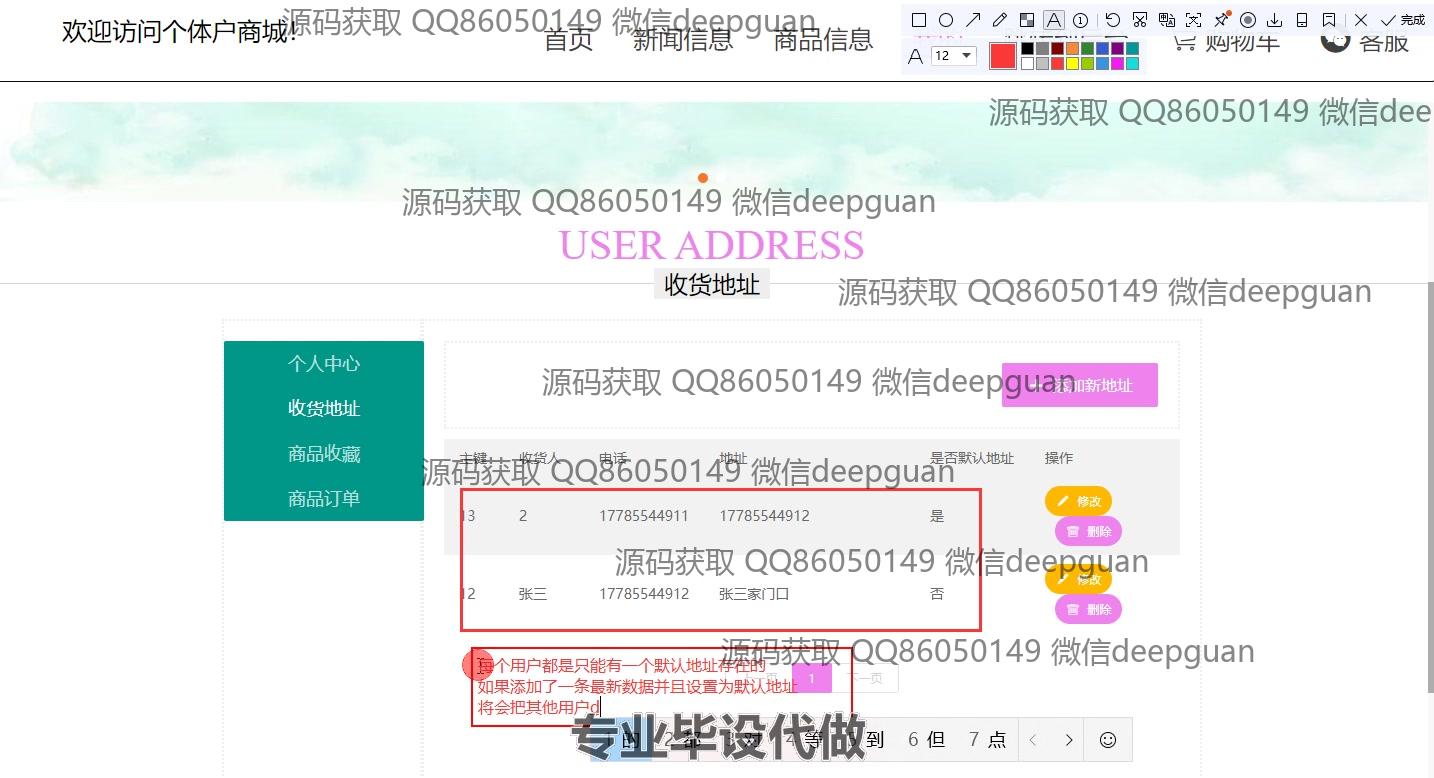Click 修改 for the 张三 address row

[x=1078, y=579]
